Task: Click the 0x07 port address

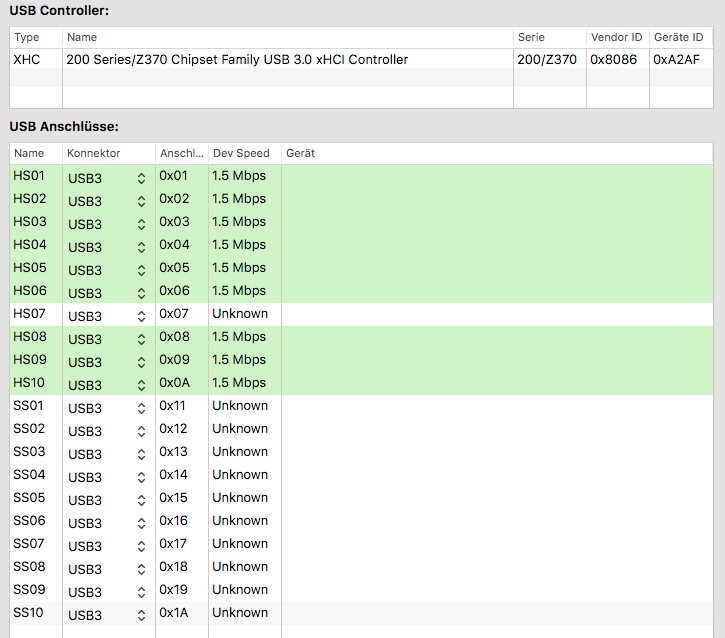Action: click(173, 314)
